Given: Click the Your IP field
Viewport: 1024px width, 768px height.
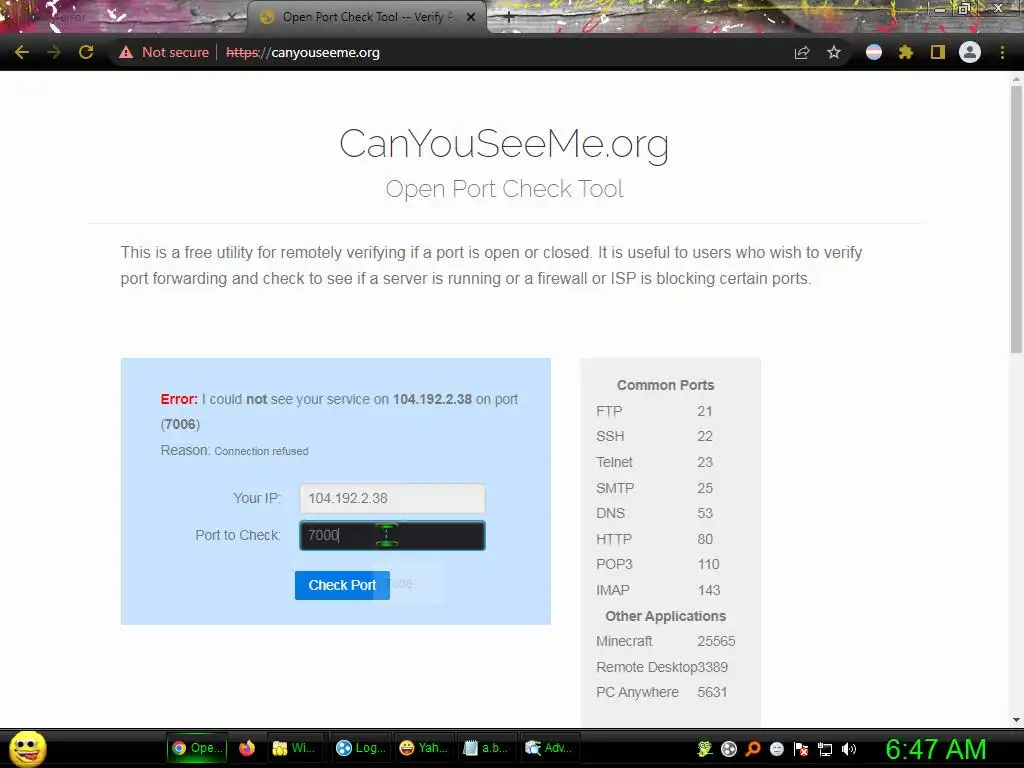Looking at the screenshot, I should (392, 498).
